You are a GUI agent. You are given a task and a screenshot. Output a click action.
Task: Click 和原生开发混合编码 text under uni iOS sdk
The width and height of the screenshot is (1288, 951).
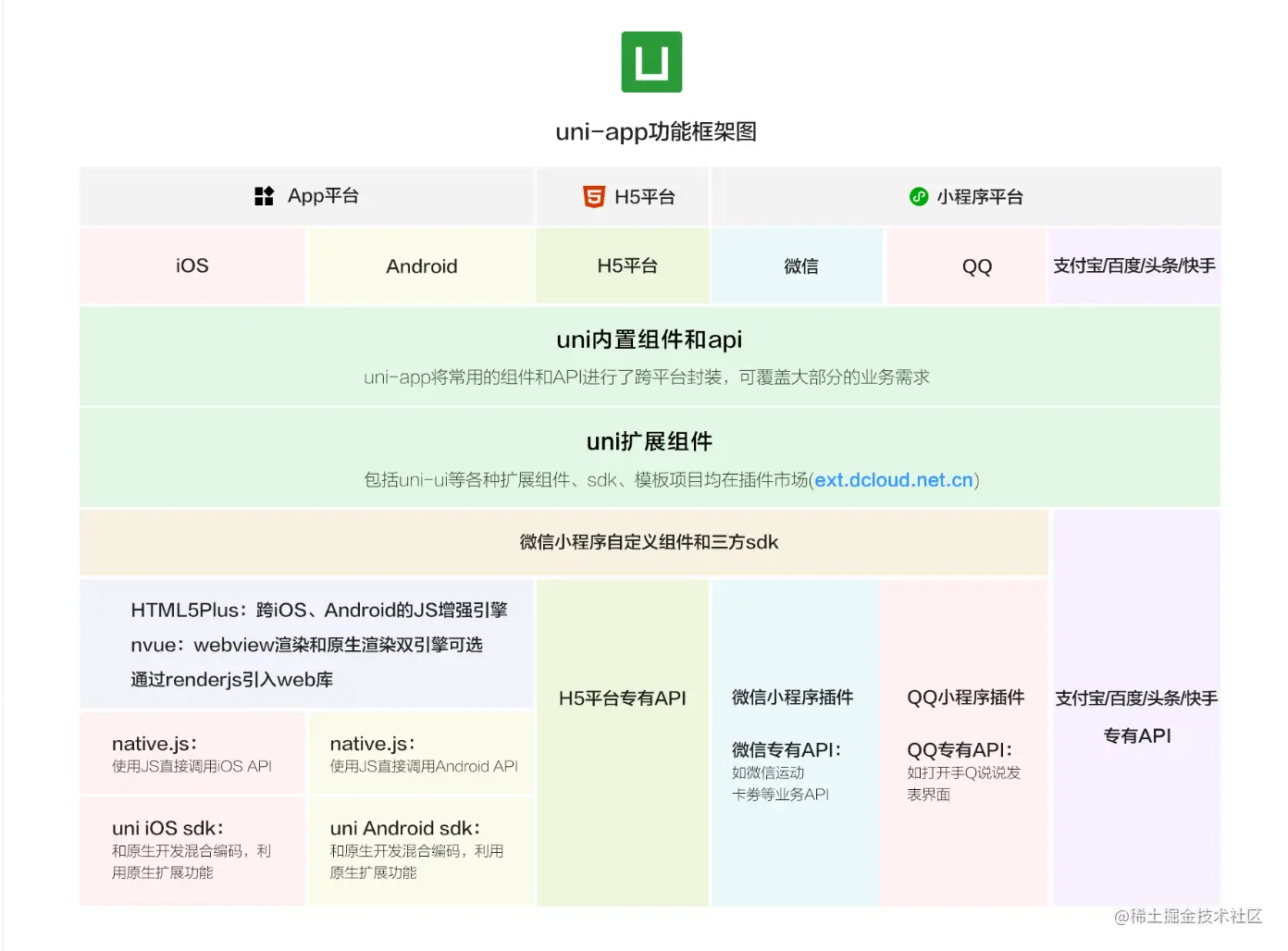[x=192, y=861]
